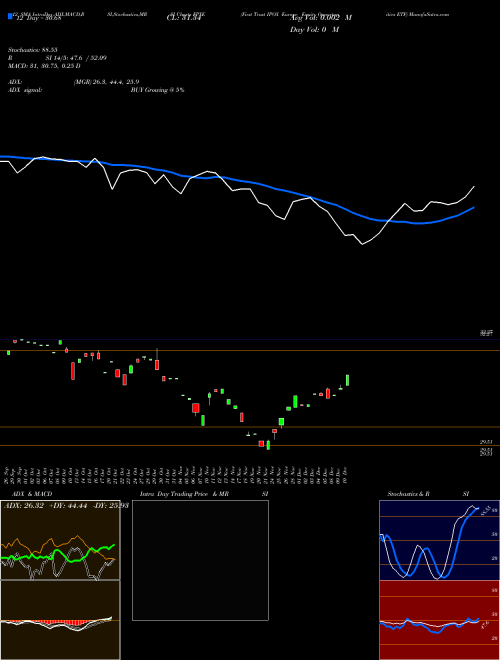This screenshot has width=500, height=660.
Task: Click the "MACD: 31, 30.75, 0.25 D" line
Action: coord(44,66)
